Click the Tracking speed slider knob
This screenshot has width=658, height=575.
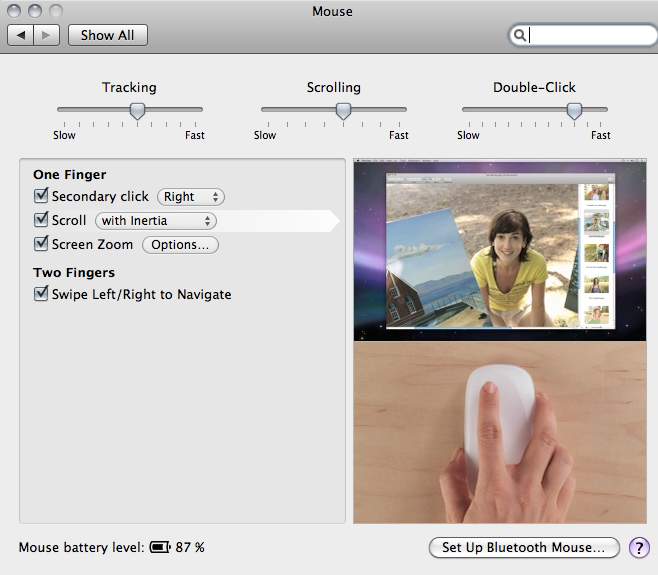138,111
